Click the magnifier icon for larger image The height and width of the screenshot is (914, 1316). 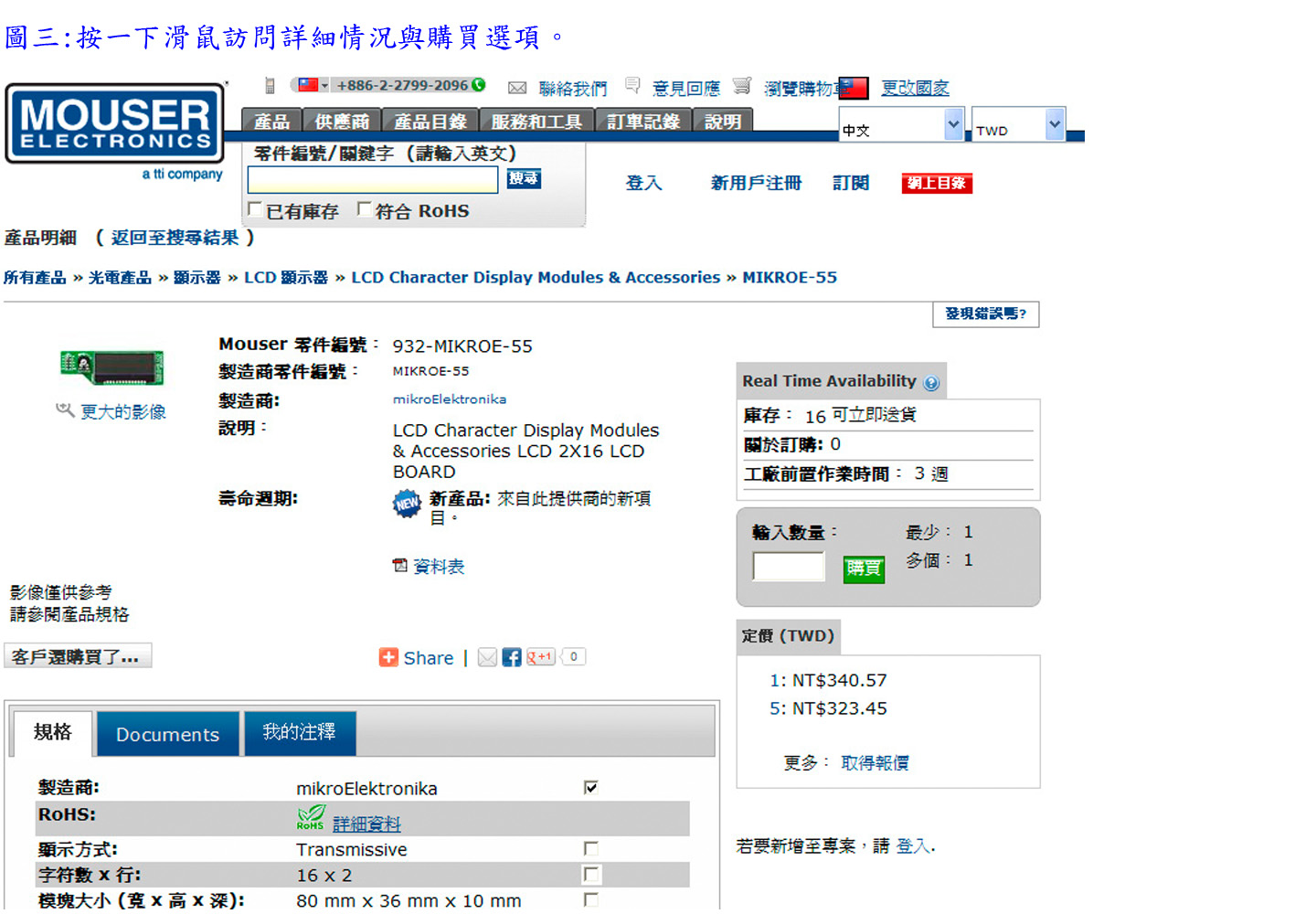click(x=64, y=410)
